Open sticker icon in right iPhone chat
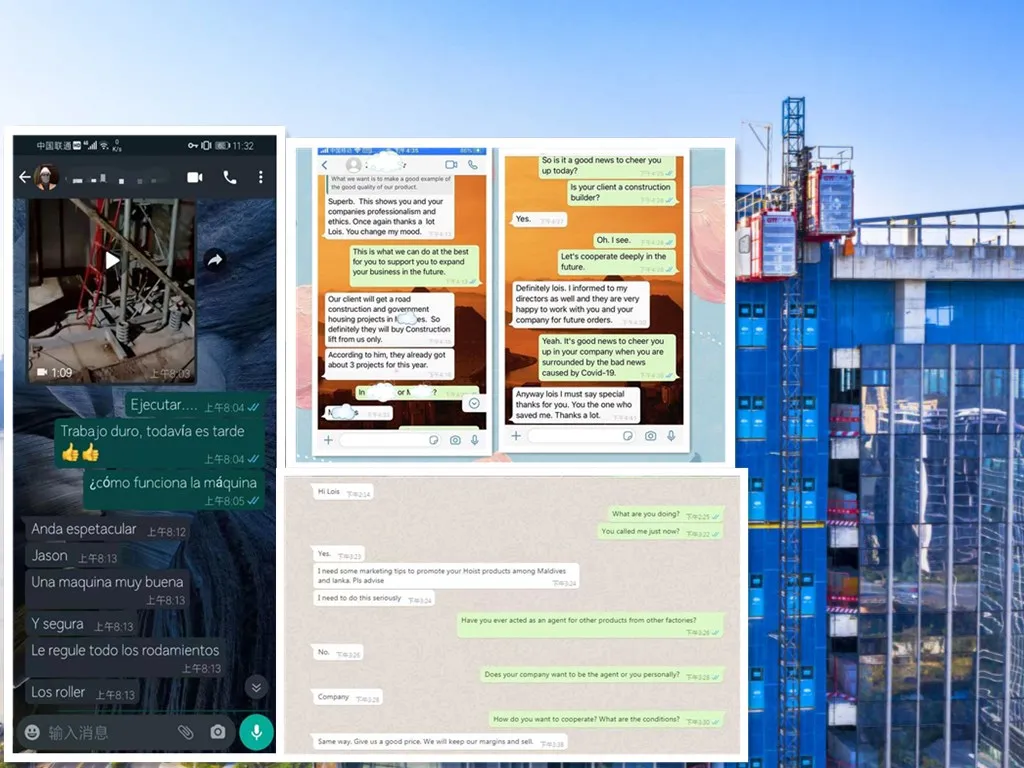Viewport: 1024px width, 768px height. [x=626, y=436]
